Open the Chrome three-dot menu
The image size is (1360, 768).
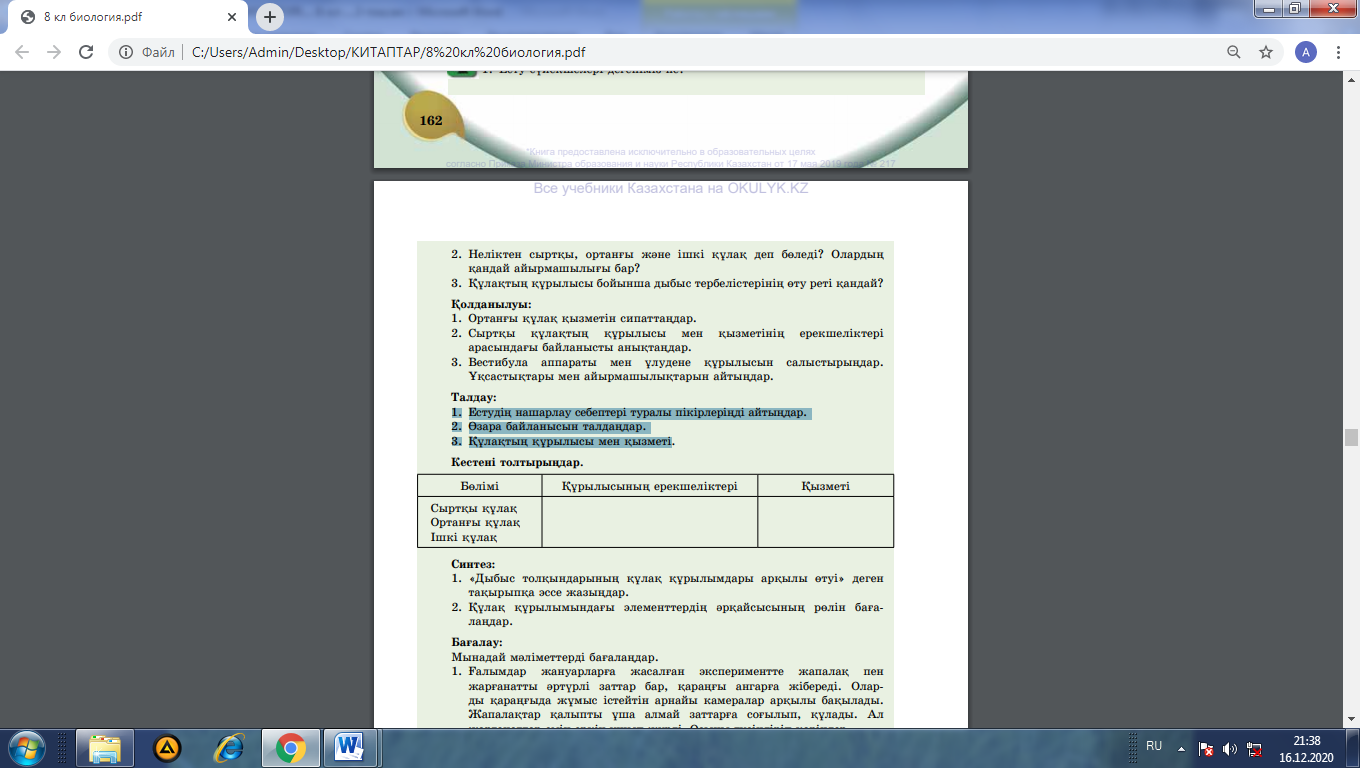(1338, 52)
